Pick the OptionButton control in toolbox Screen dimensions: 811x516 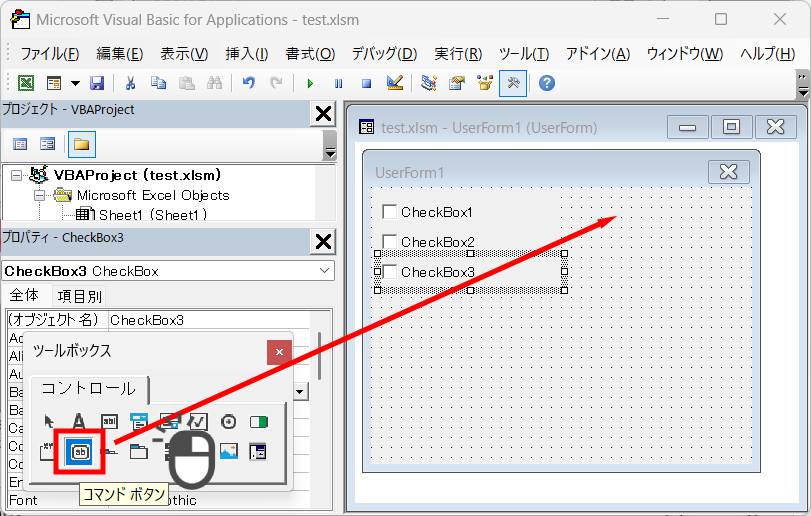[x=228, y=422]
